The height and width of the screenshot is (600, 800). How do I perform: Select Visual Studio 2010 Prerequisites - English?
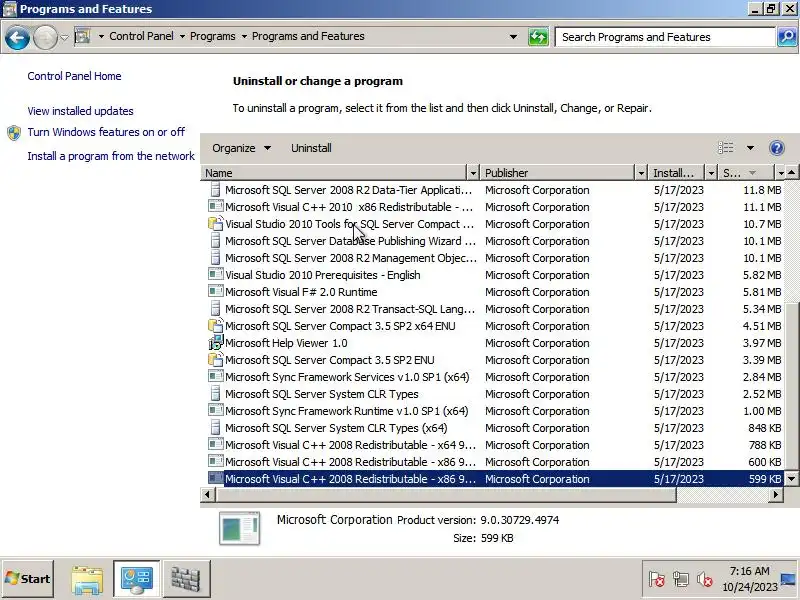pos(493,275)
